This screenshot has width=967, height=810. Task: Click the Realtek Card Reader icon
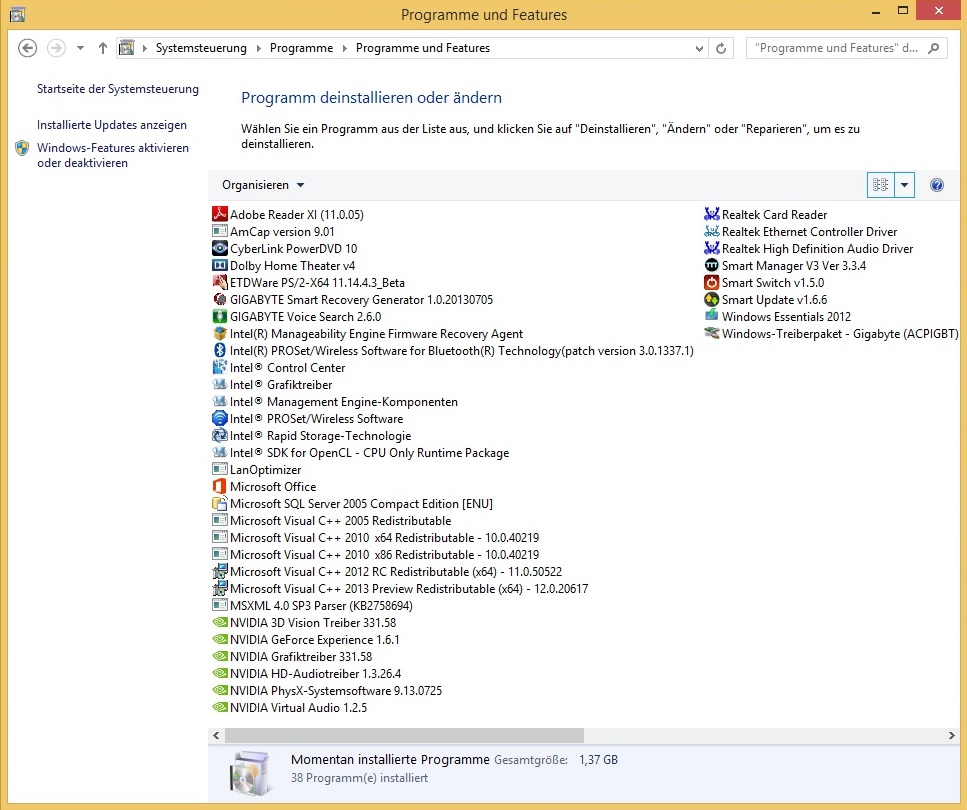(x=712, y=214)
